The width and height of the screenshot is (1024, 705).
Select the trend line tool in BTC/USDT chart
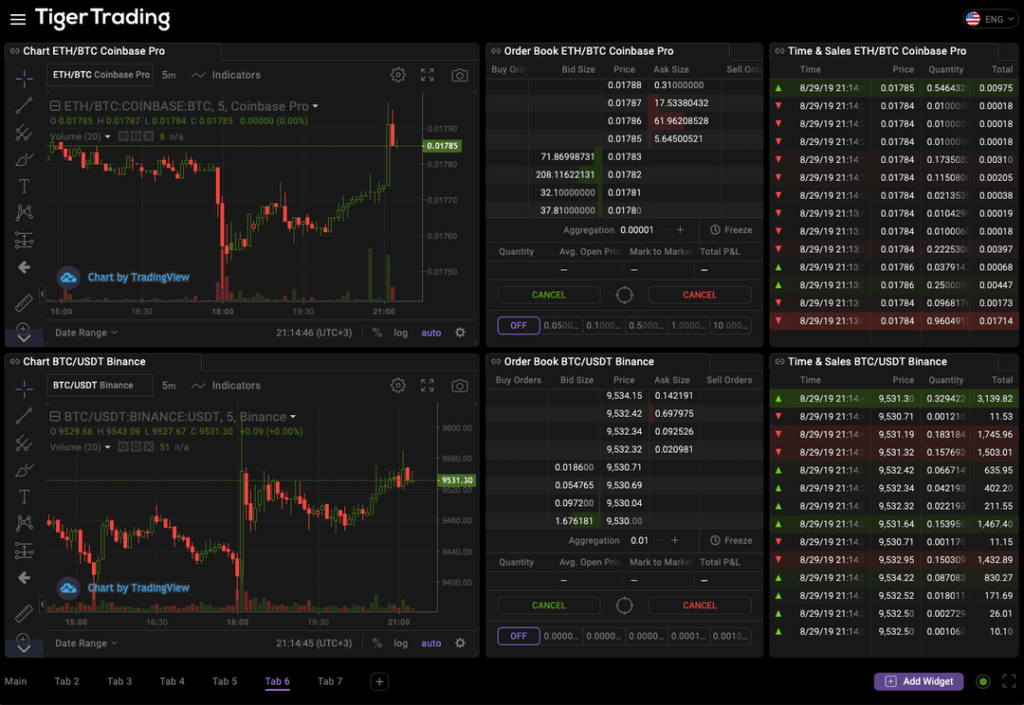pyautogui.click(x=24, y=416)
